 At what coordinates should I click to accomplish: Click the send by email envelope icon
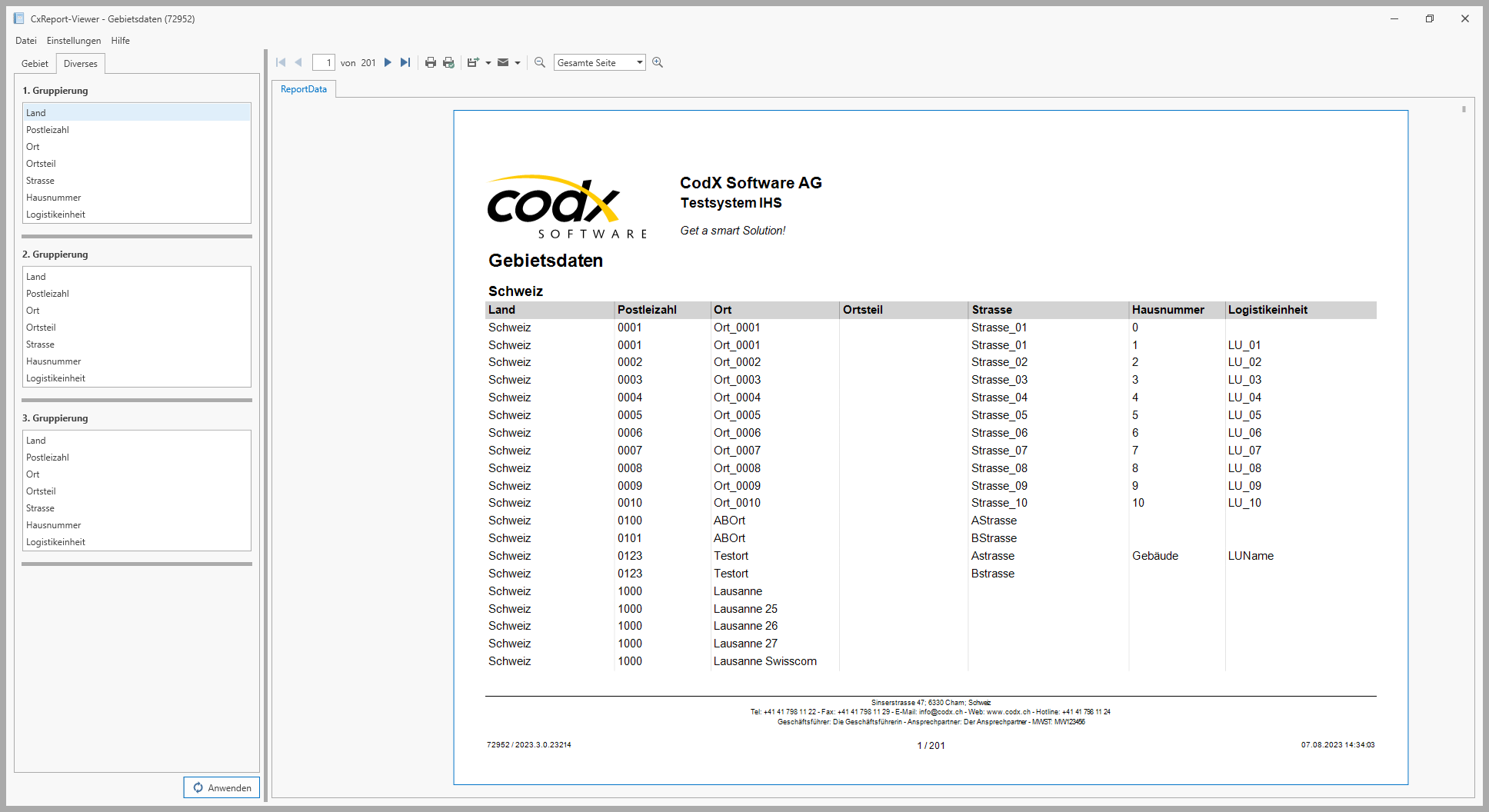pyautogui.click(x=503, y=62)
